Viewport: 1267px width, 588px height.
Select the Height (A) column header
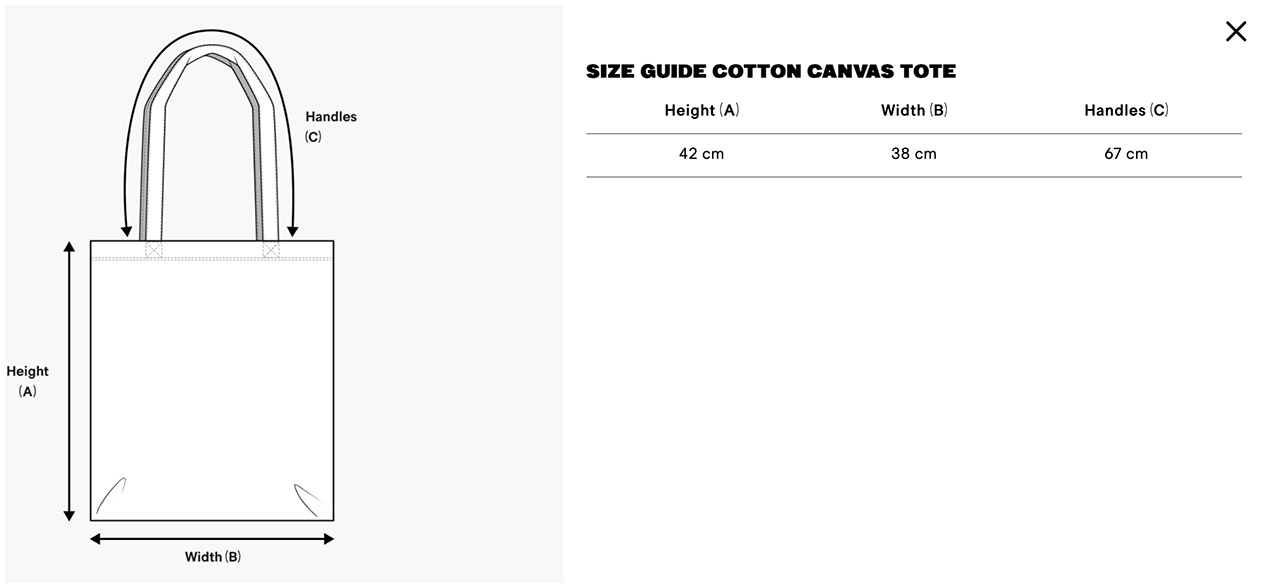coord(701,110)
